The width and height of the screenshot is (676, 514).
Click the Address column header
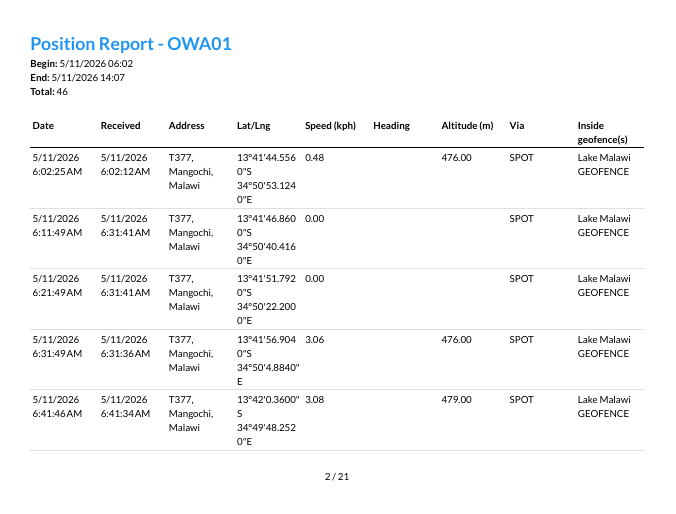186,125
